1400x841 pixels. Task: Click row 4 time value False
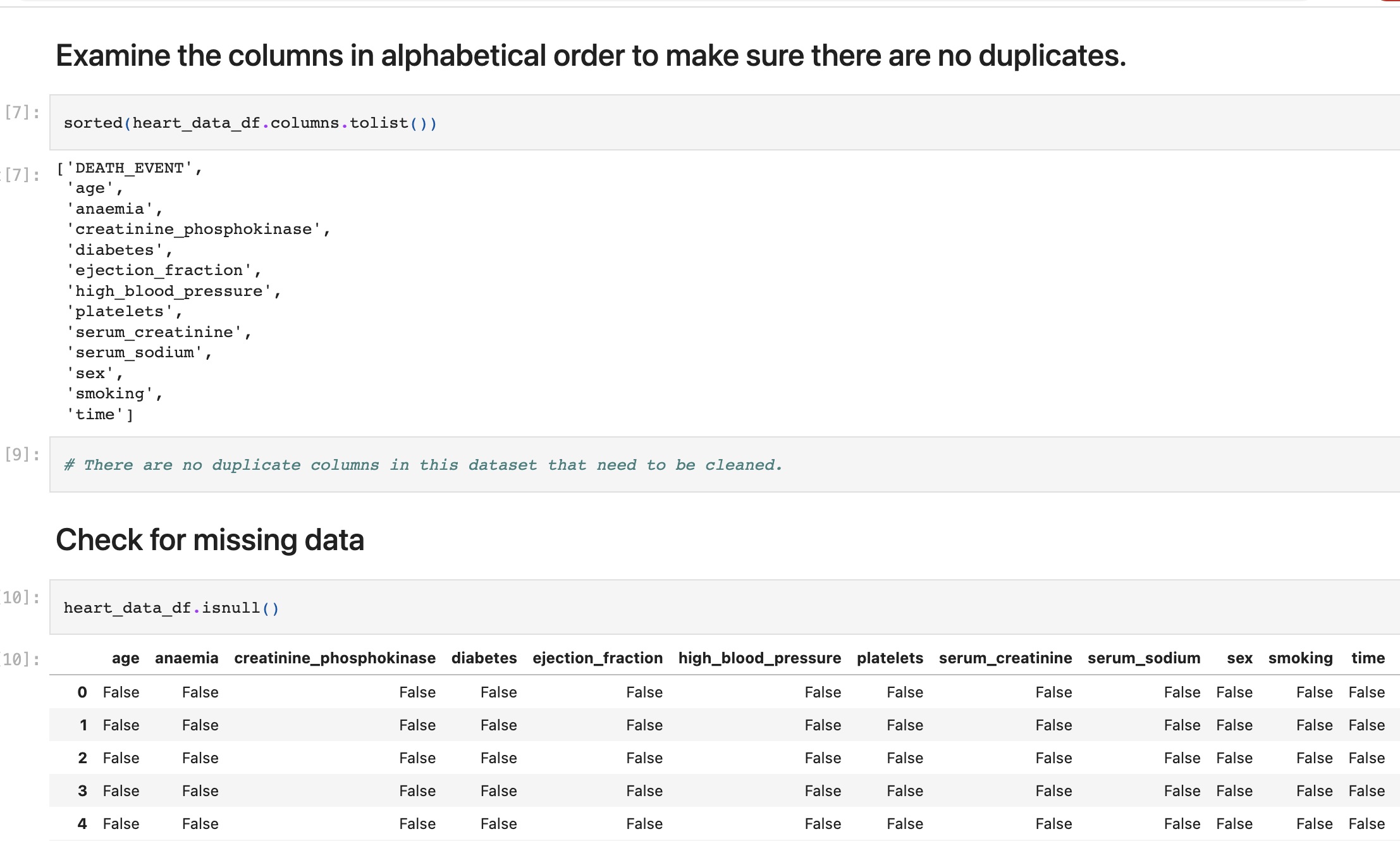pyautogui.click(x=1366, y=824)
